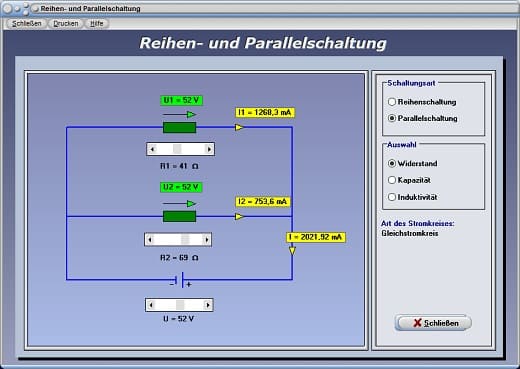Increase R2 with right scroll arrow
Viewport: 520px width, 369px height.
click(x=207, y=240)
